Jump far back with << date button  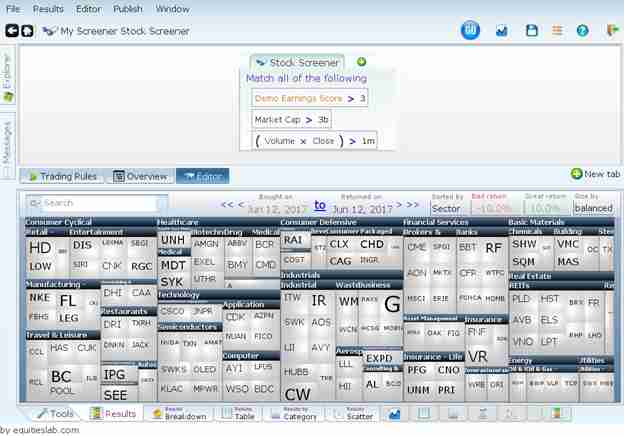(227, 204)
